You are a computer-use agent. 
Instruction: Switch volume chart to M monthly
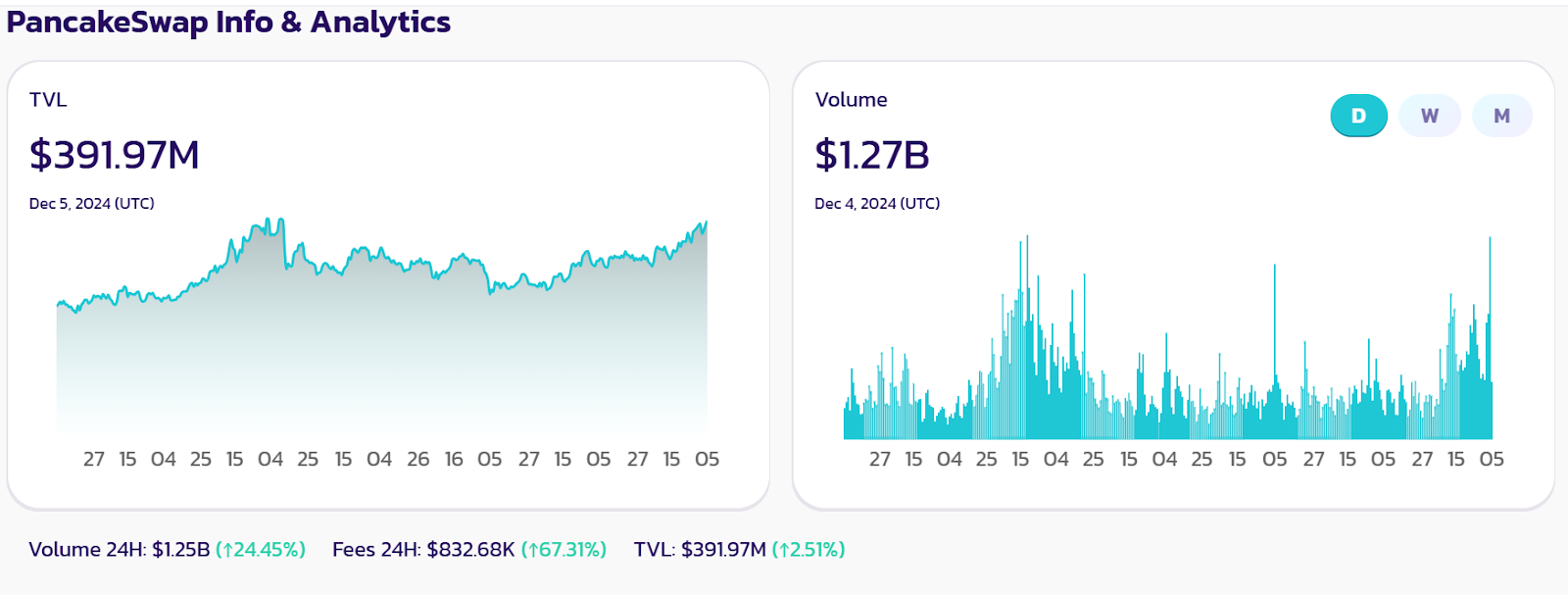[x=1501, y=116]
